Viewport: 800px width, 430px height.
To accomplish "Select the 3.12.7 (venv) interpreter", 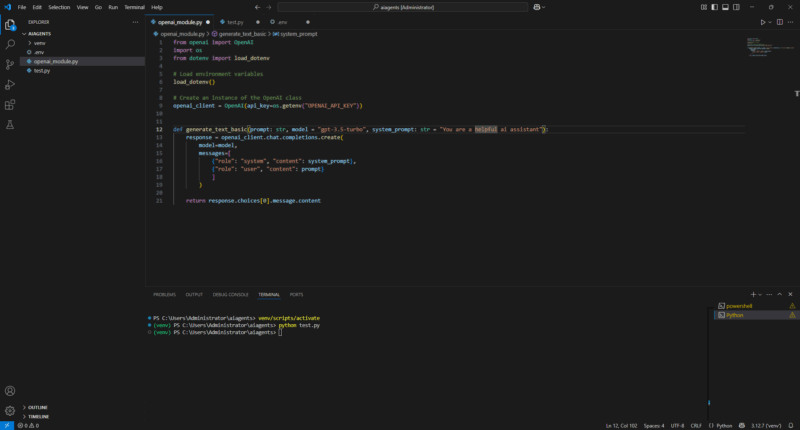I will (x=766, y=425).
